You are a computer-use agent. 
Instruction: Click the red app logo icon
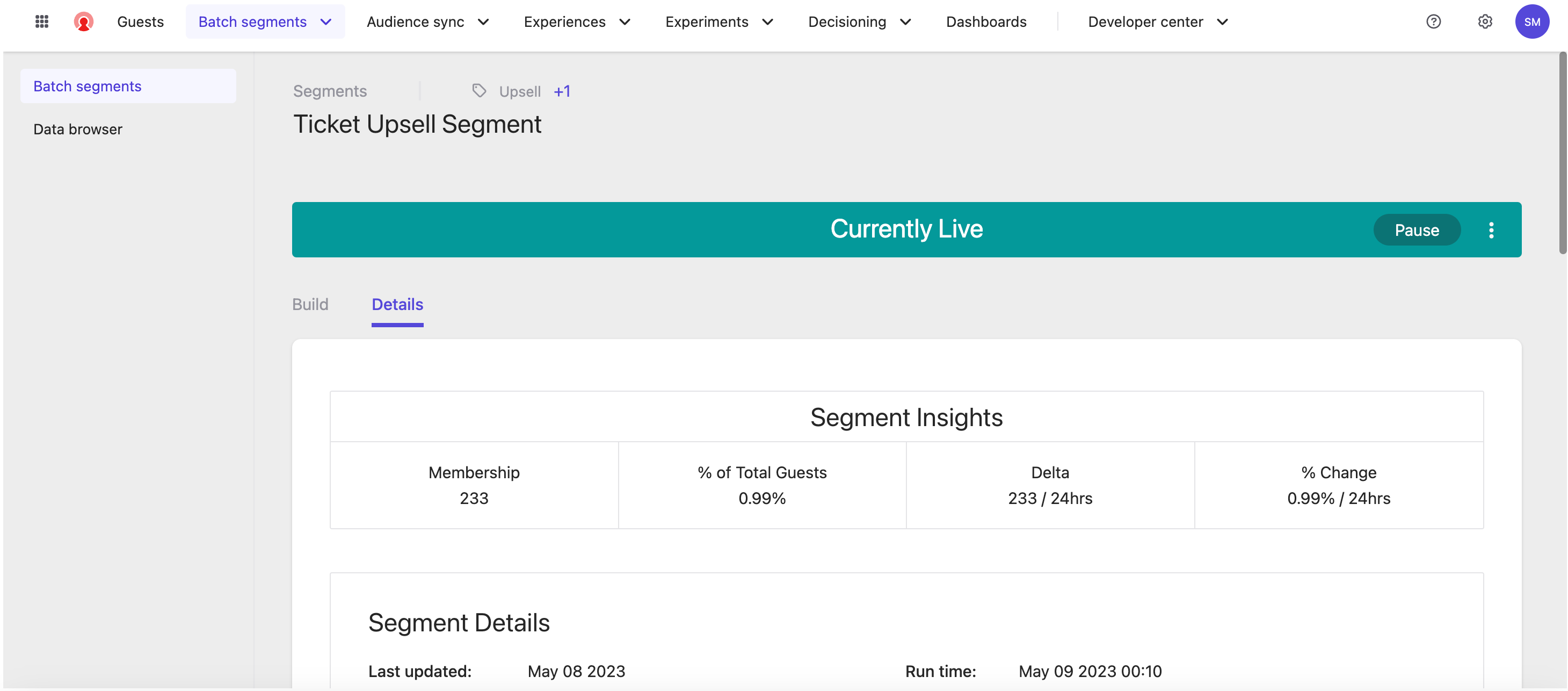coord(83,22)
